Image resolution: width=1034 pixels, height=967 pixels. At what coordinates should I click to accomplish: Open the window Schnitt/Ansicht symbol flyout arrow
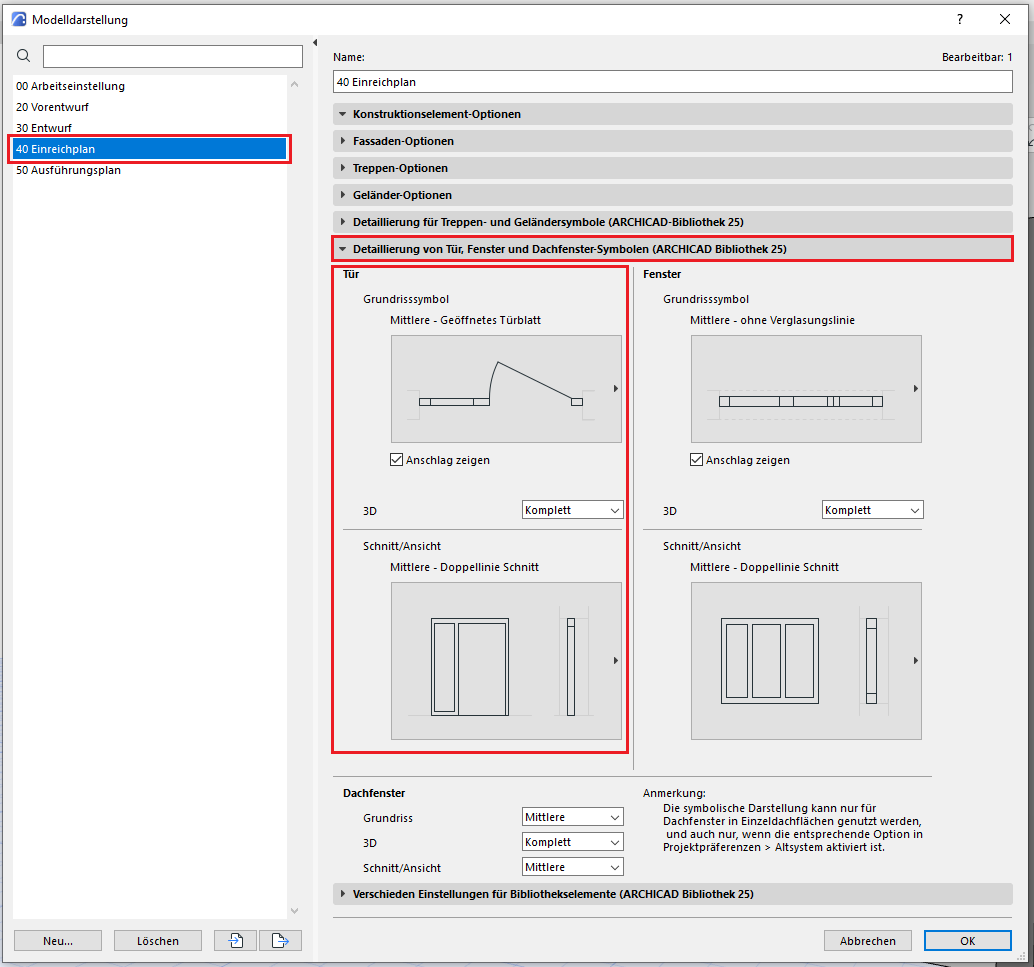[916, 661]
